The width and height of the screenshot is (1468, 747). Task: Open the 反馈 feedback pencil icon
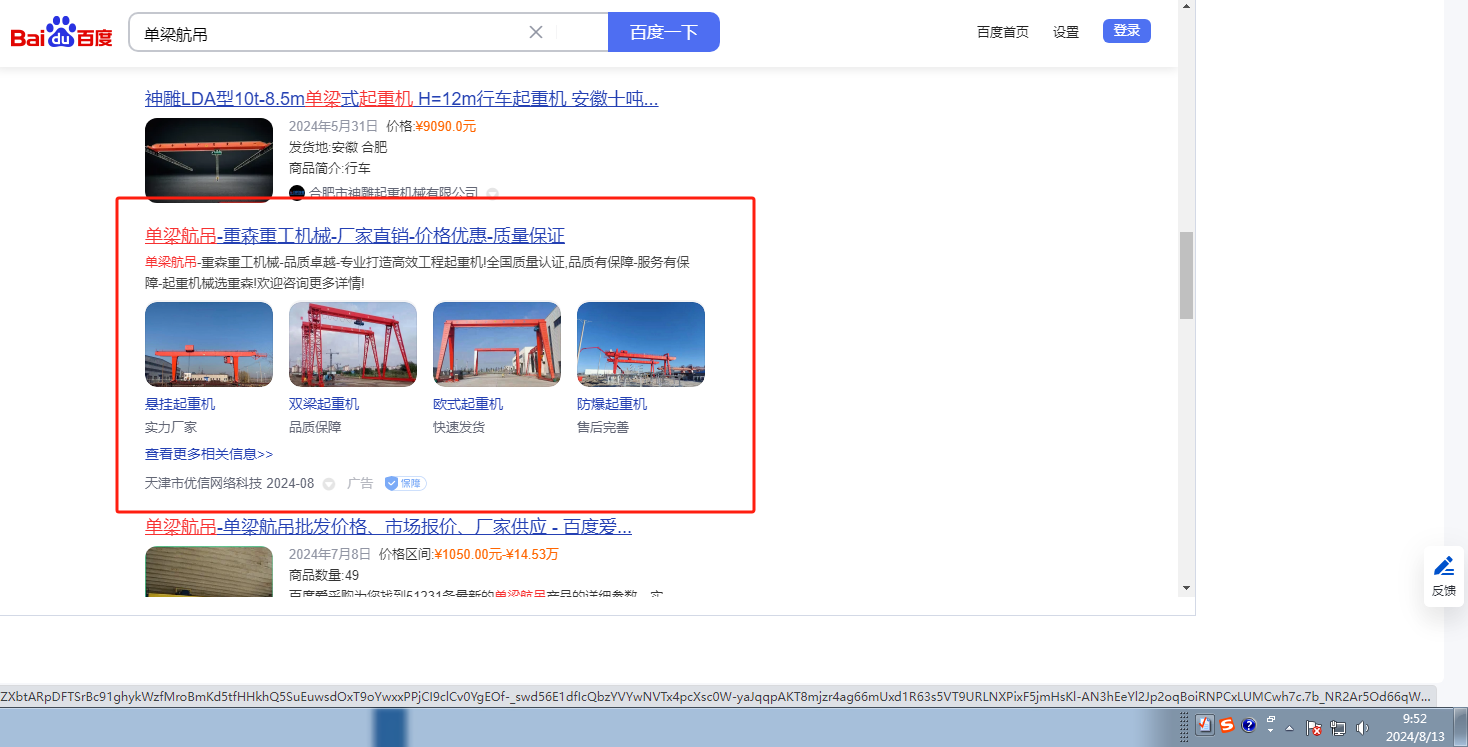[x=1443, y=567]
